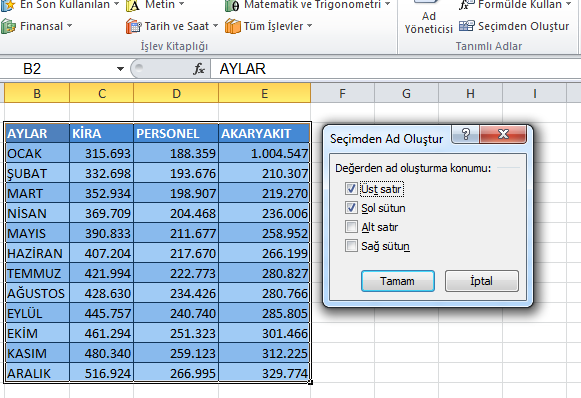The height and width of the screenshot is (398, 581).
Task: Close the Seçimden Ad Oluştur dialog
Action: coord(503,134)
